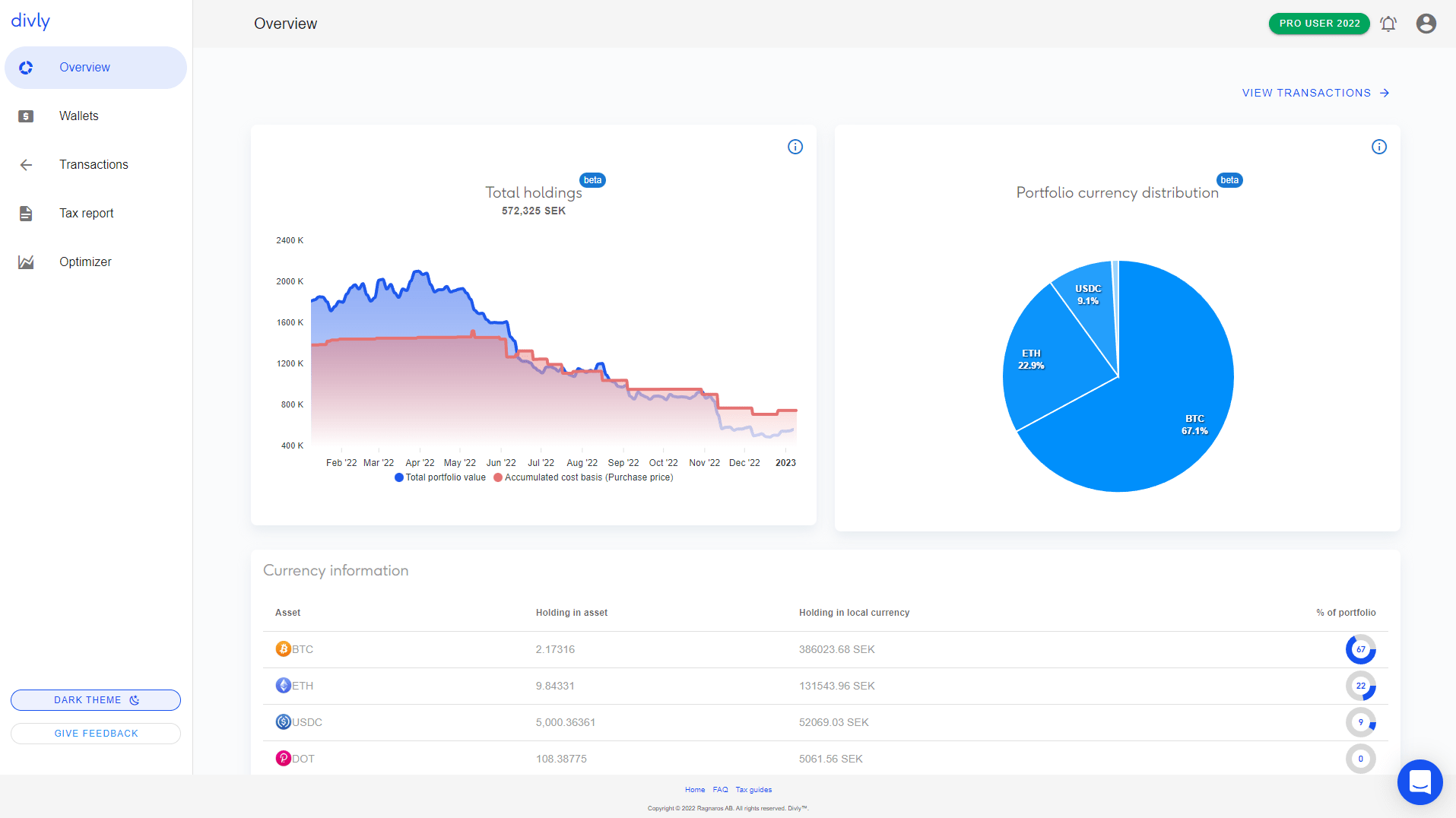
Task: Click the BTC slice of the pie chart
Action: point(1171,395)
